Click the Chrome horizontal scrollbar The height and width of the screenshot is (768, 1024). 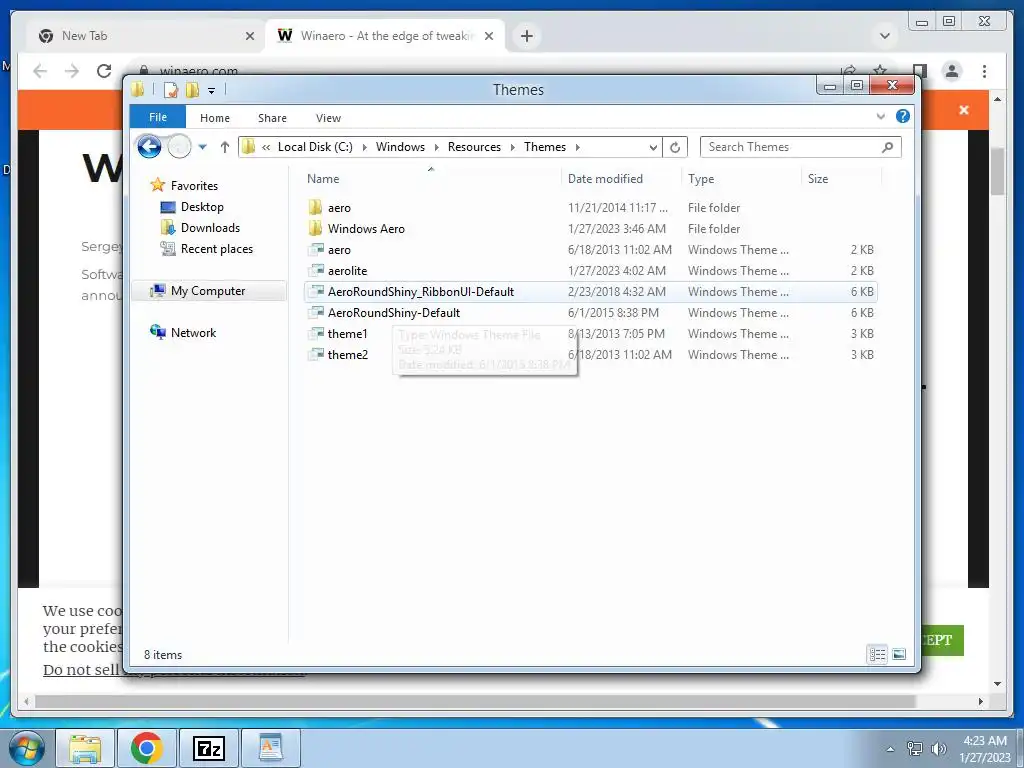coord(475,701)
